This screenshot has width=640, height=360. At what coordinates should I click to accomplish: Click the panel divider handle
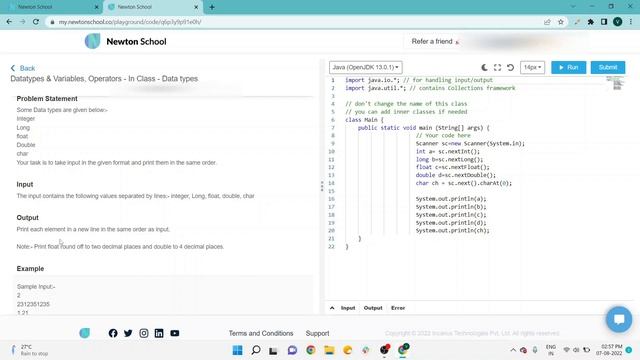tap(322, 186)
